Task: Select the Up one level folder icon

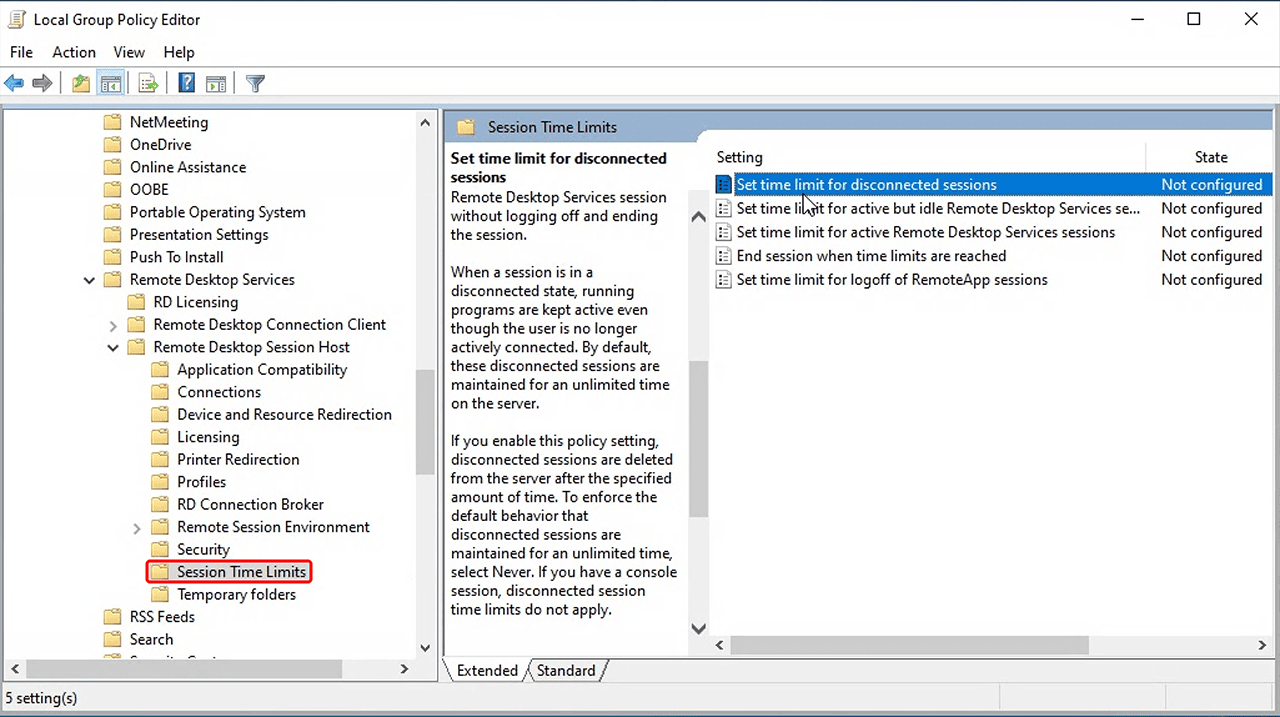Action: (x=80, y=83)
